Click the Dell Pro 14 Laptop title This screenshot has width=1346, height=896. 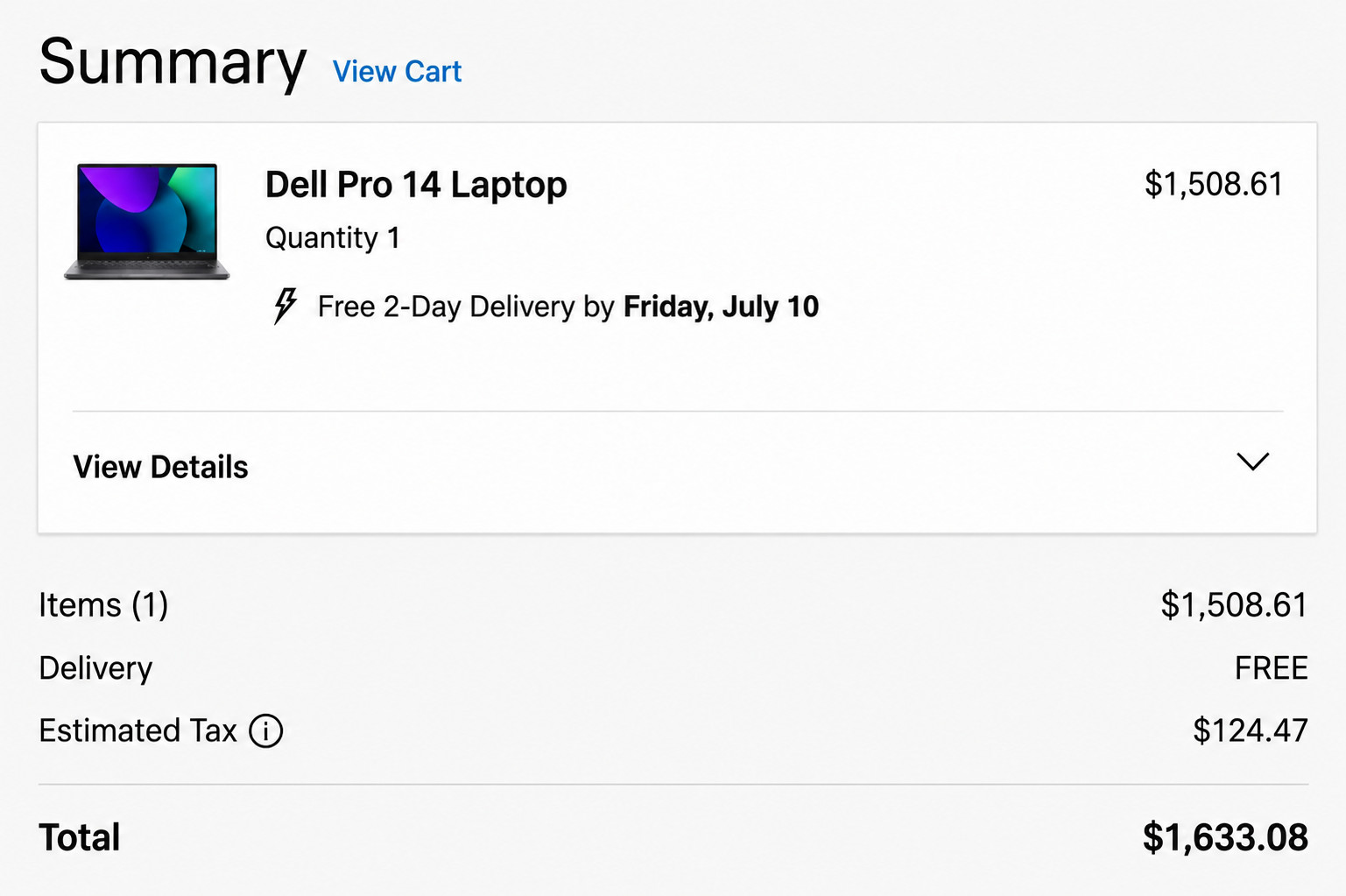coord(416,185)
